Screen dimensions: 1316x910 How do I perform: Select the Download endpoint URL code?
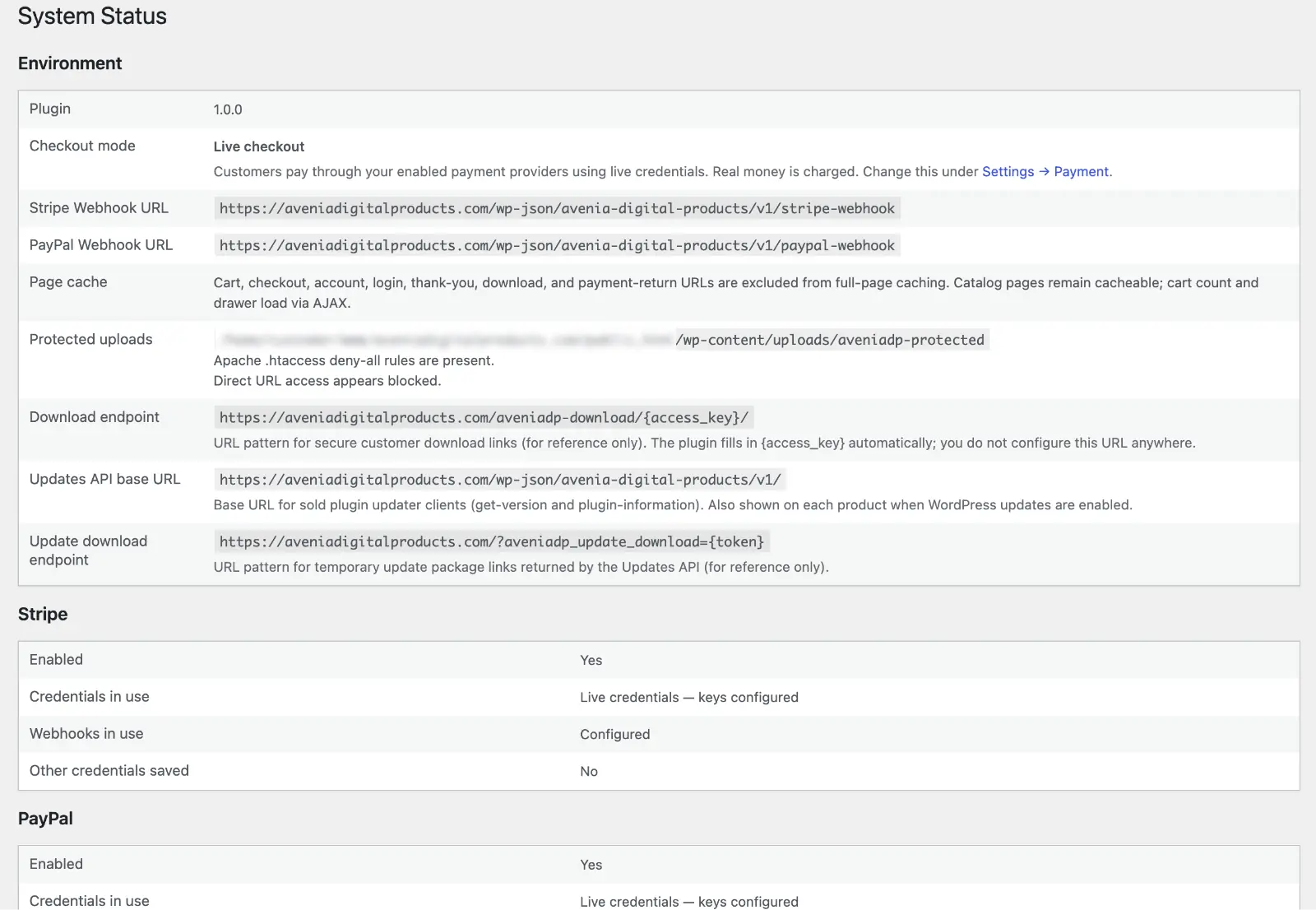point(484,417)
